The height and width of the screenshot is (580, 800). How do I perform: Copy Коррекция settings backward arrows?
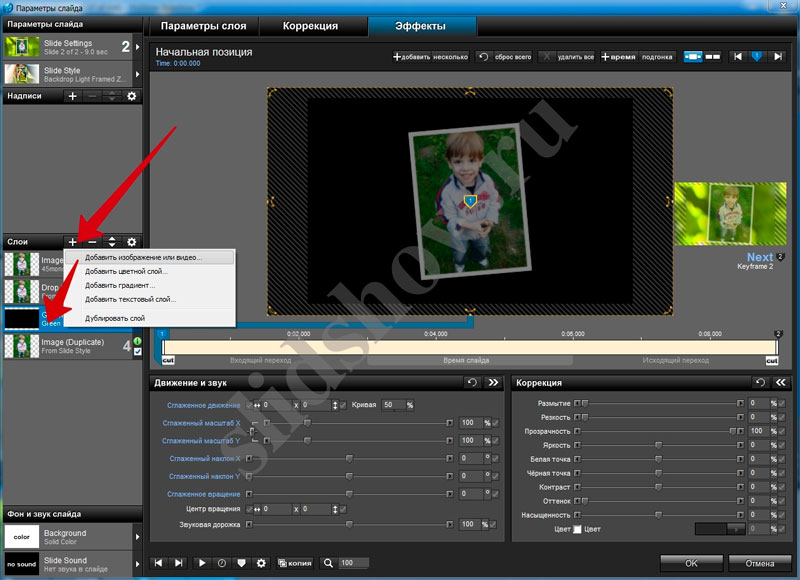(x=781, y=382)
